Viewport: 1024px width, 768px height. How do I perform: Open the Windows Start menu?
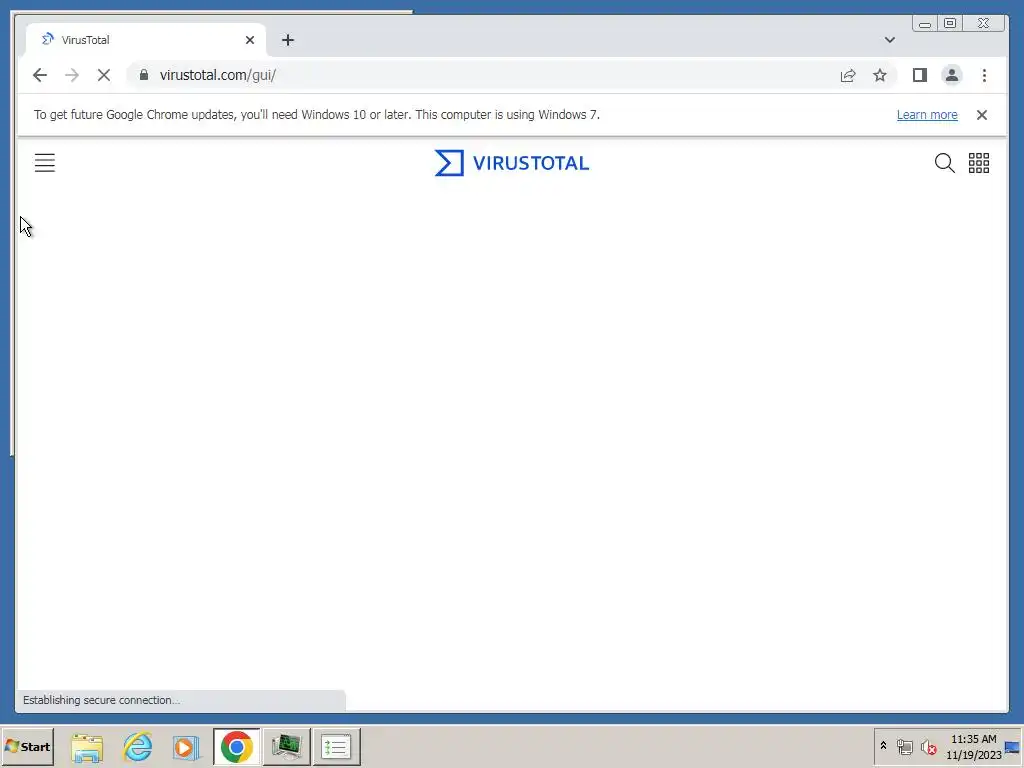[27, 746]
